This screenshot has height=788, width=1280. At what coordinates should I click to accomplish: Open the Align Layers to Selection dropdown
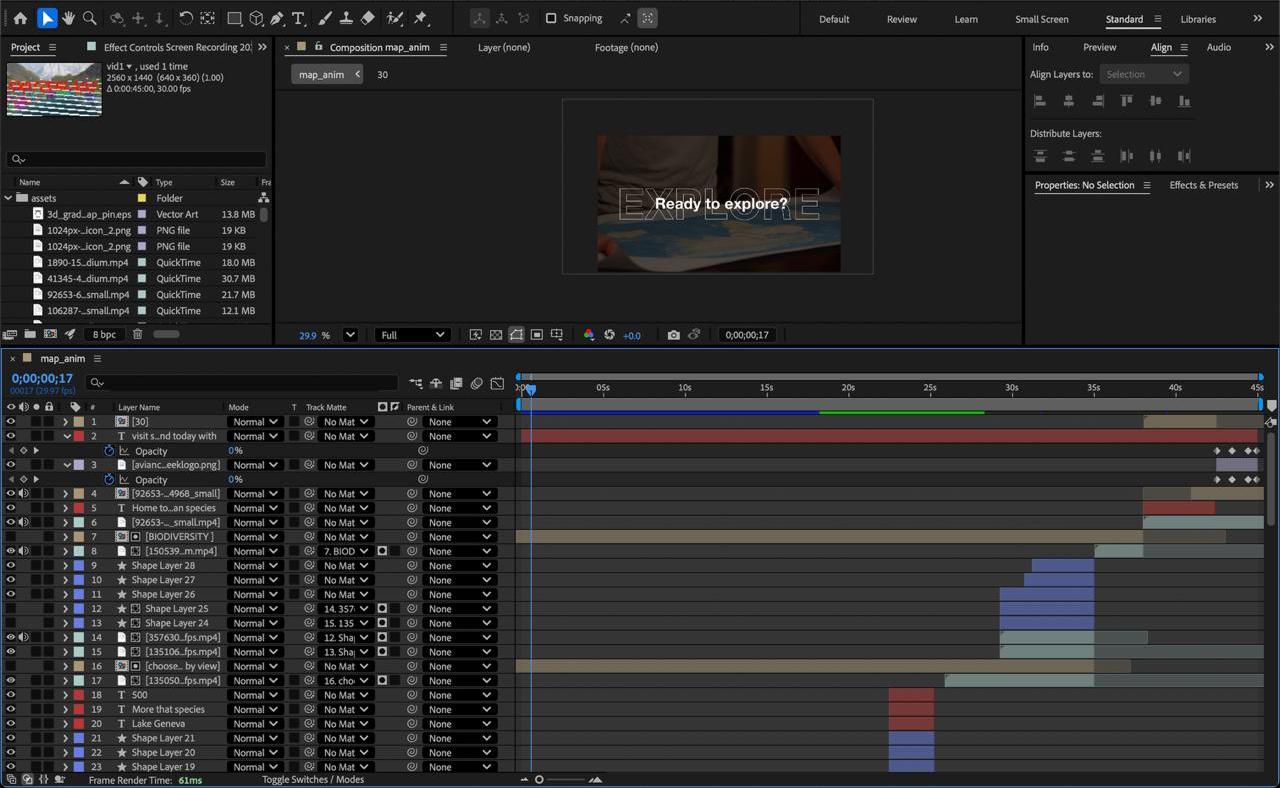point(1143,74)
